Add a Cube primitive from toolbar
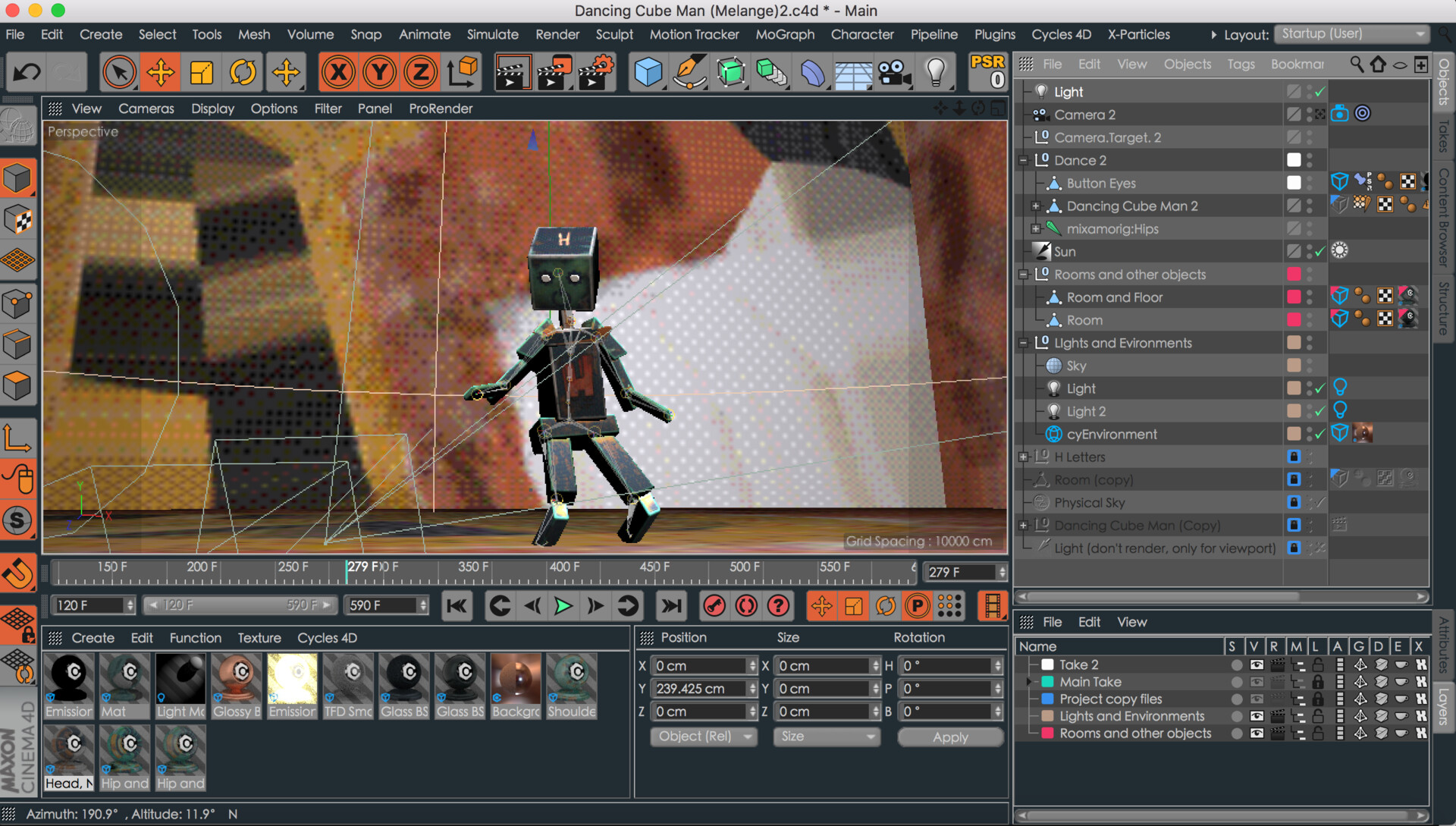 tap(648, 73)
